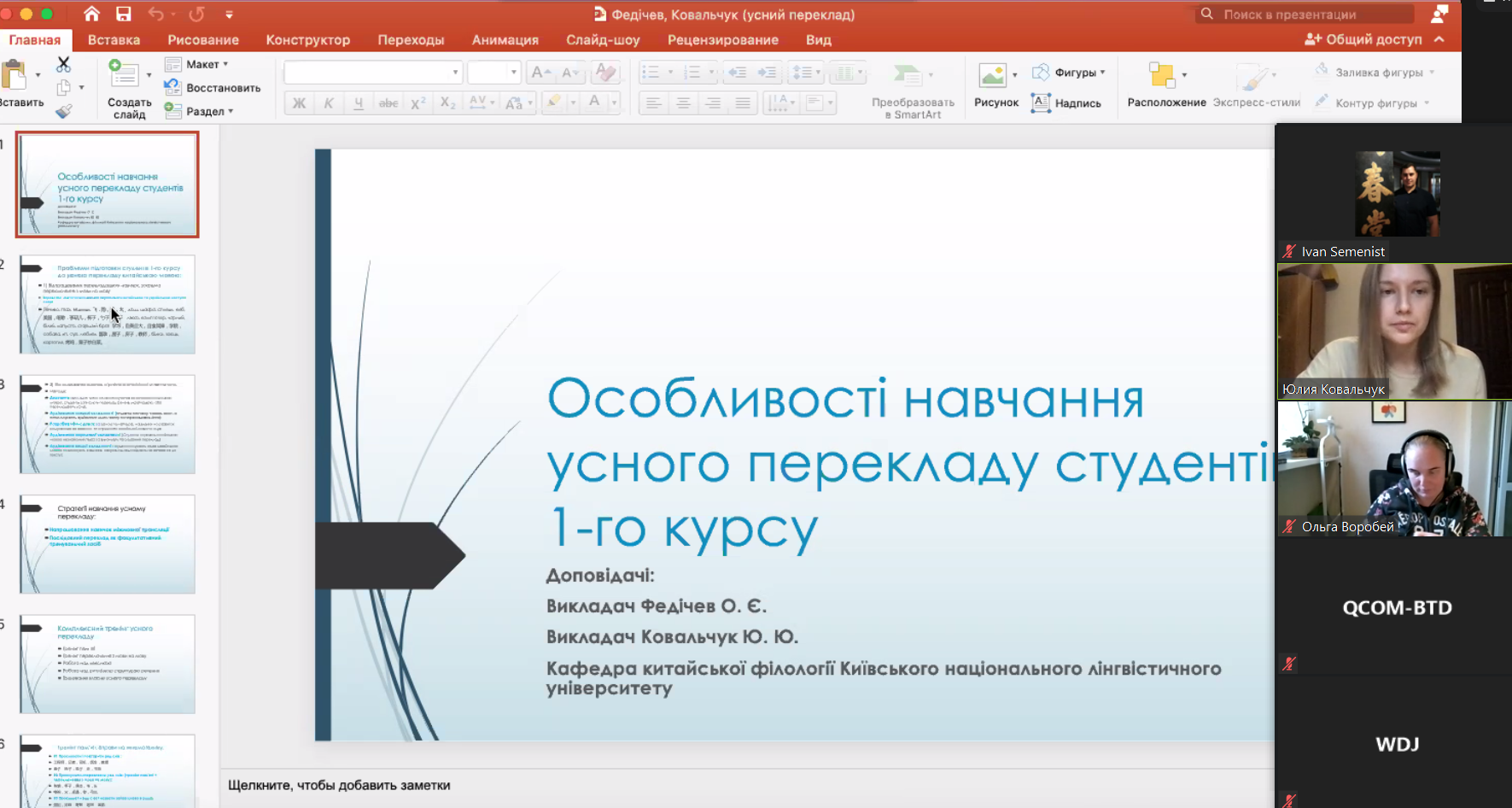Toggle bold formatting (Ж)
The height and width of the screenshot is (808, 1512).
299,102
